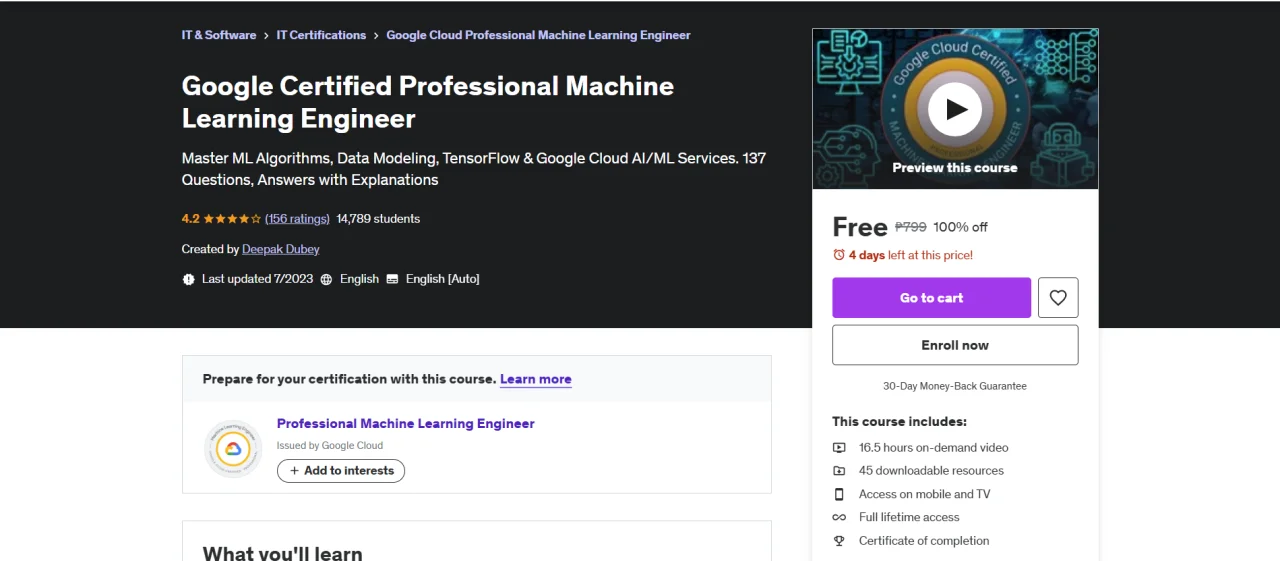Screen dimensions: 1280x561
Task: Click the Issued by Google Cloud text
Action: pos(330,446)
